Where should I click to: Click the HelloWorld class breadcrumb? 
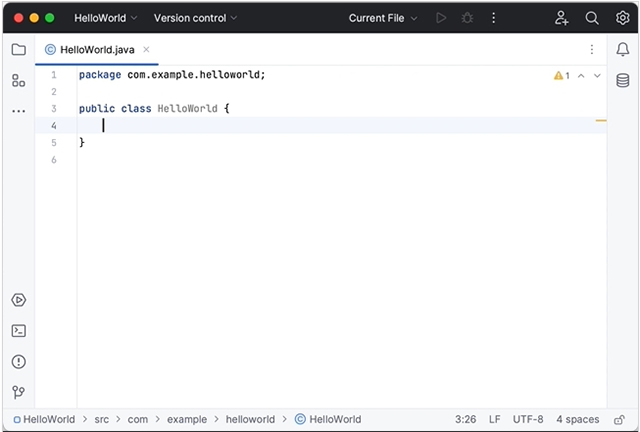tap(328, 419)
